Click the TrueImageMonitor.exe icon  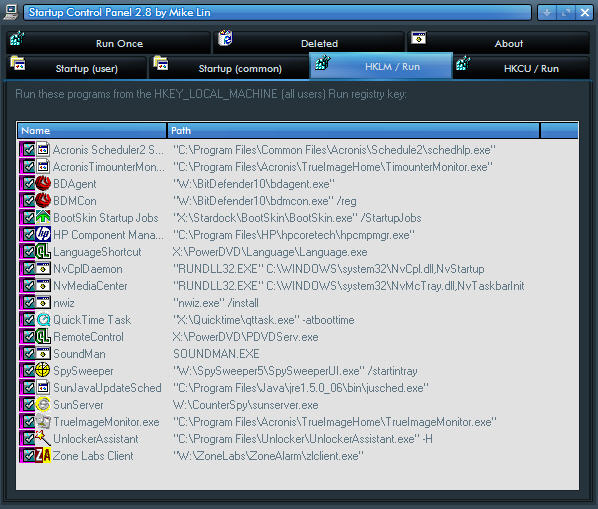[43, 422]
